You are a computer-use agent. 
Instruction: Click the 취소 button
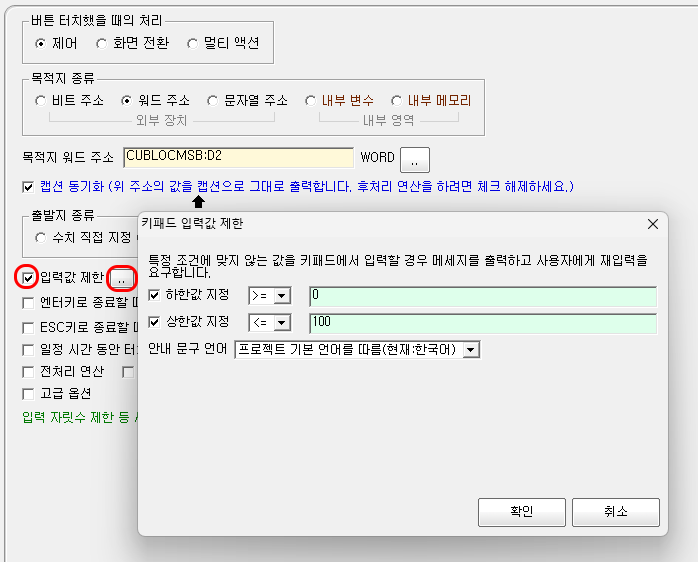616,512
